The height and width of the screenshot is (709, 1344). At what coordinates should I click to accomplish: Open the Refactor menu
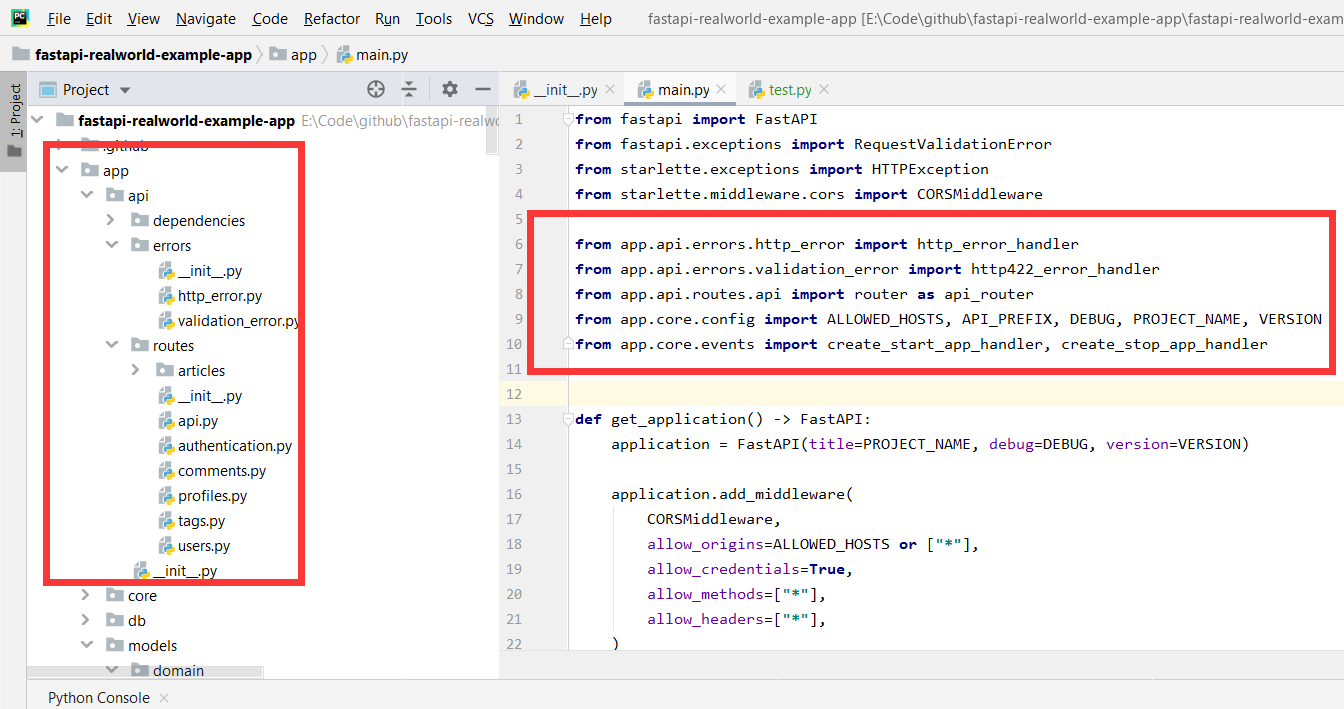click(x=332, y=18)
